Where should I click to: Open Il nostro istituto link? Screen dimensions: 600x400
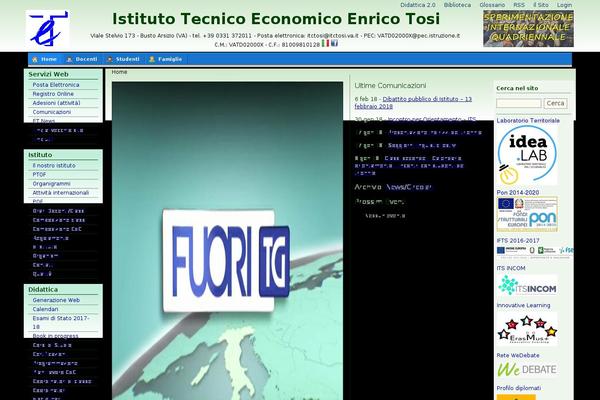(x=54, y=165)
